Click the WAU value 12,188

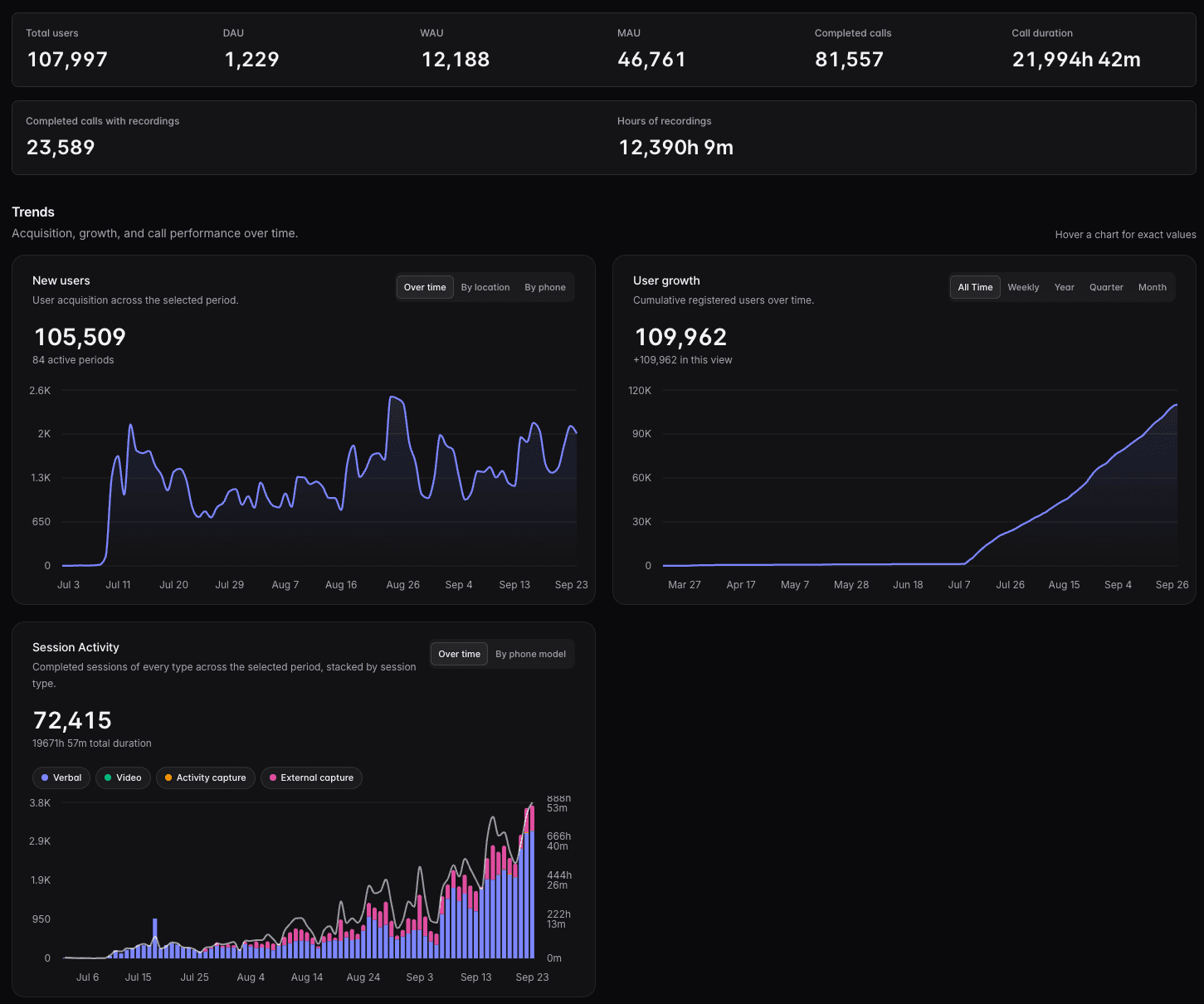click(456, 60)
